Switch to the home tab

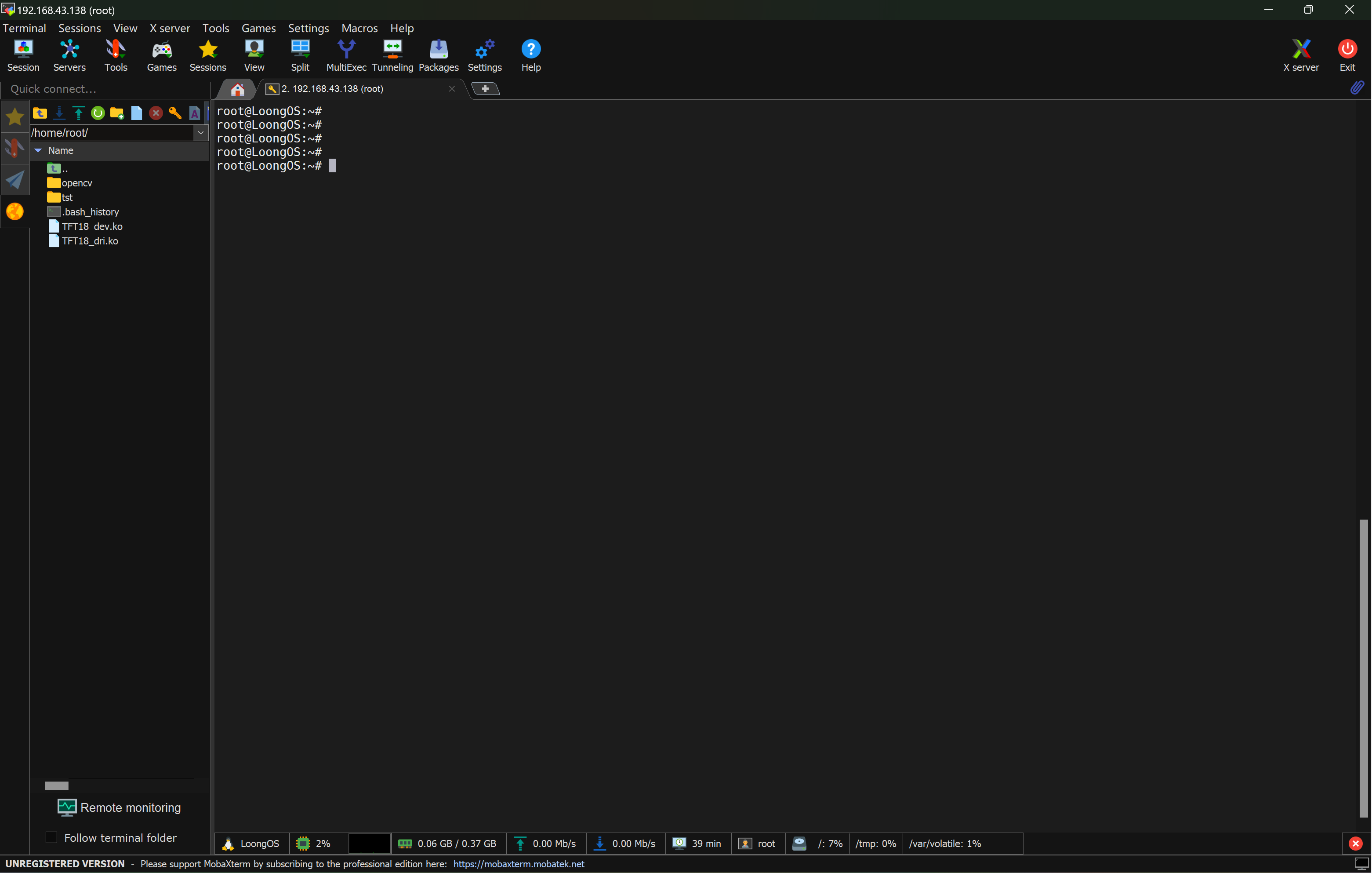(x=237, y=89)
